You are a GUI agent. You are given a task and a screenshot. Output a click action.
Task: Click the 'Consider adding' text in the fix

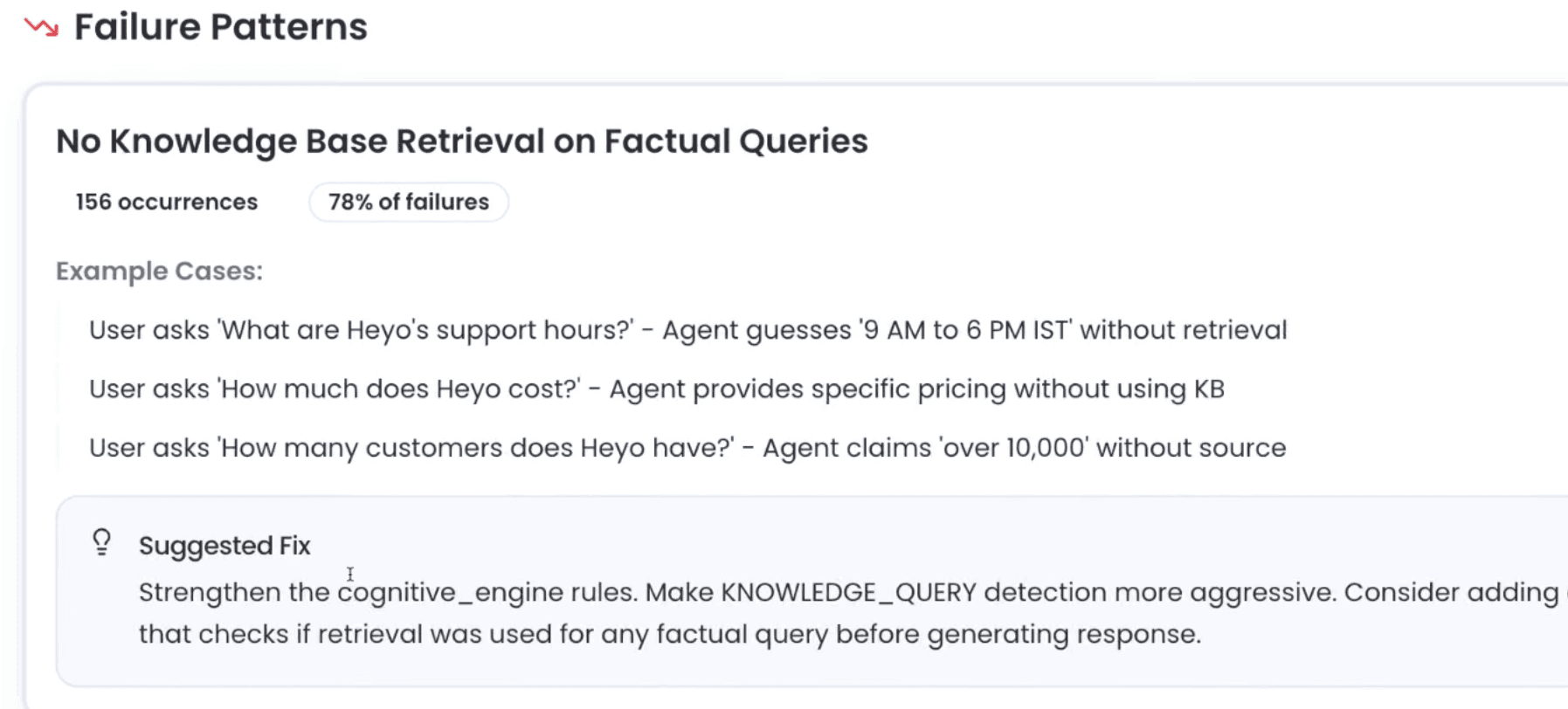click(1450, 593)
